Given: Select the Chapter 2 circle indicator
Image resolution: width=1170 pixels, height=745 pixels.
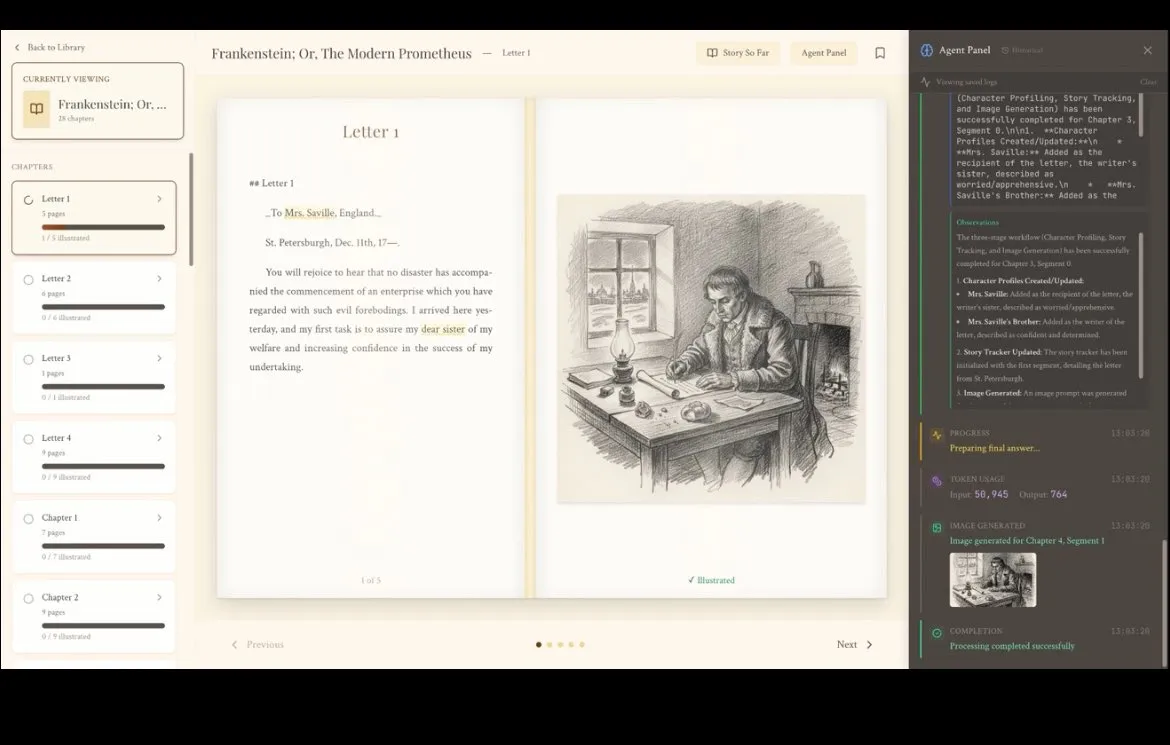Looking at the screenshot, I should click(x=28, y=599).
